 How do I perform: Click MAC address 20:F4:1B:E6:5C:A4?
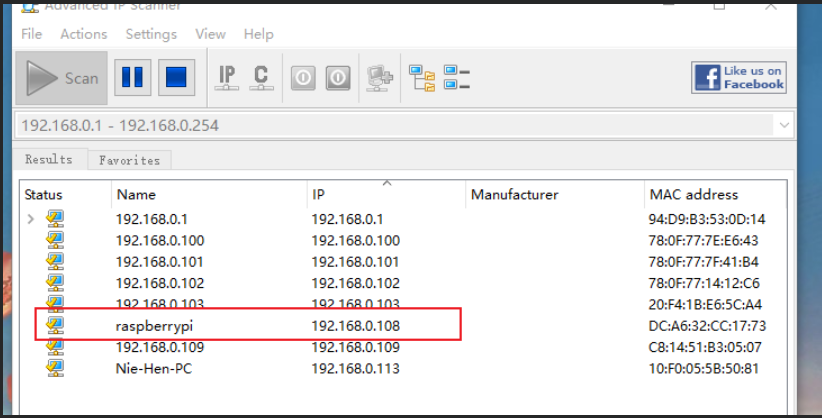tap(705, 305)
